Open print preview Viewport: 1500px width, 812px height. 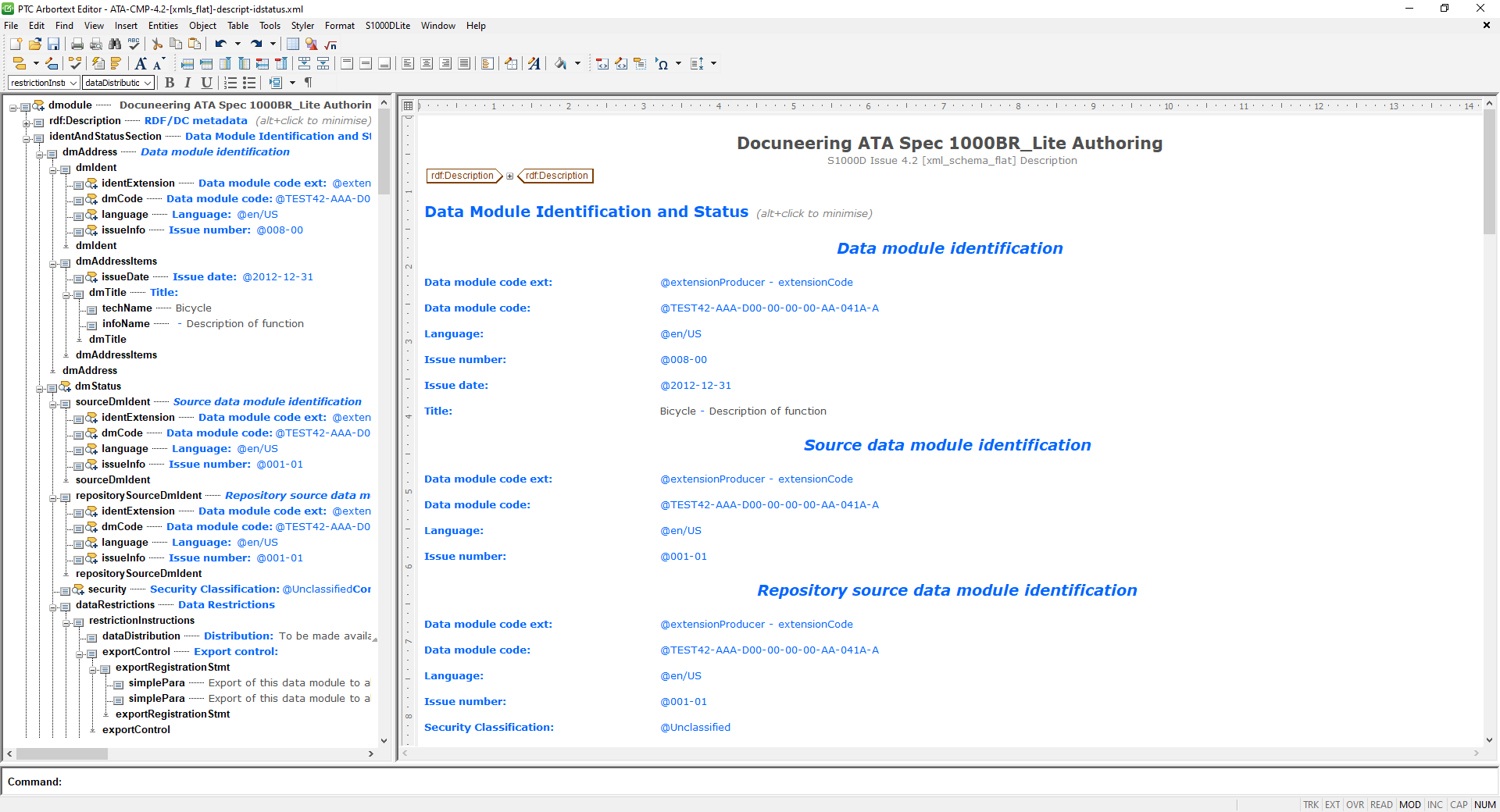point(95,44)
